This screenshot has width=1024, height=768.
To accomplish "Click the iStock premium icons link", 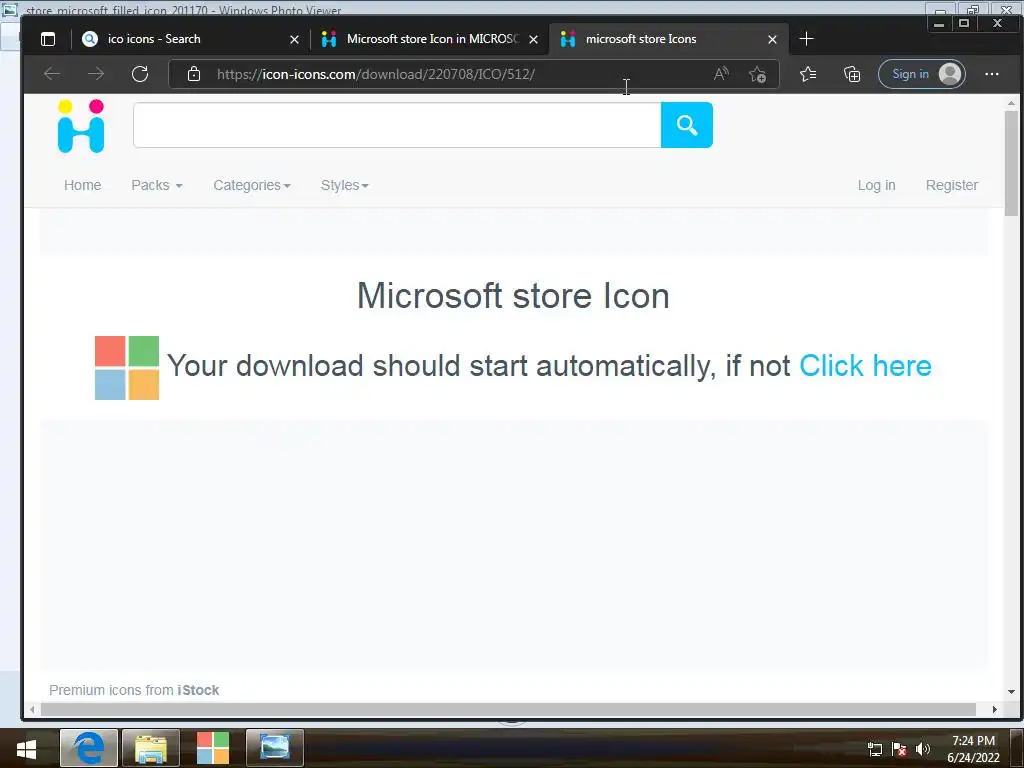I will 198,690.
